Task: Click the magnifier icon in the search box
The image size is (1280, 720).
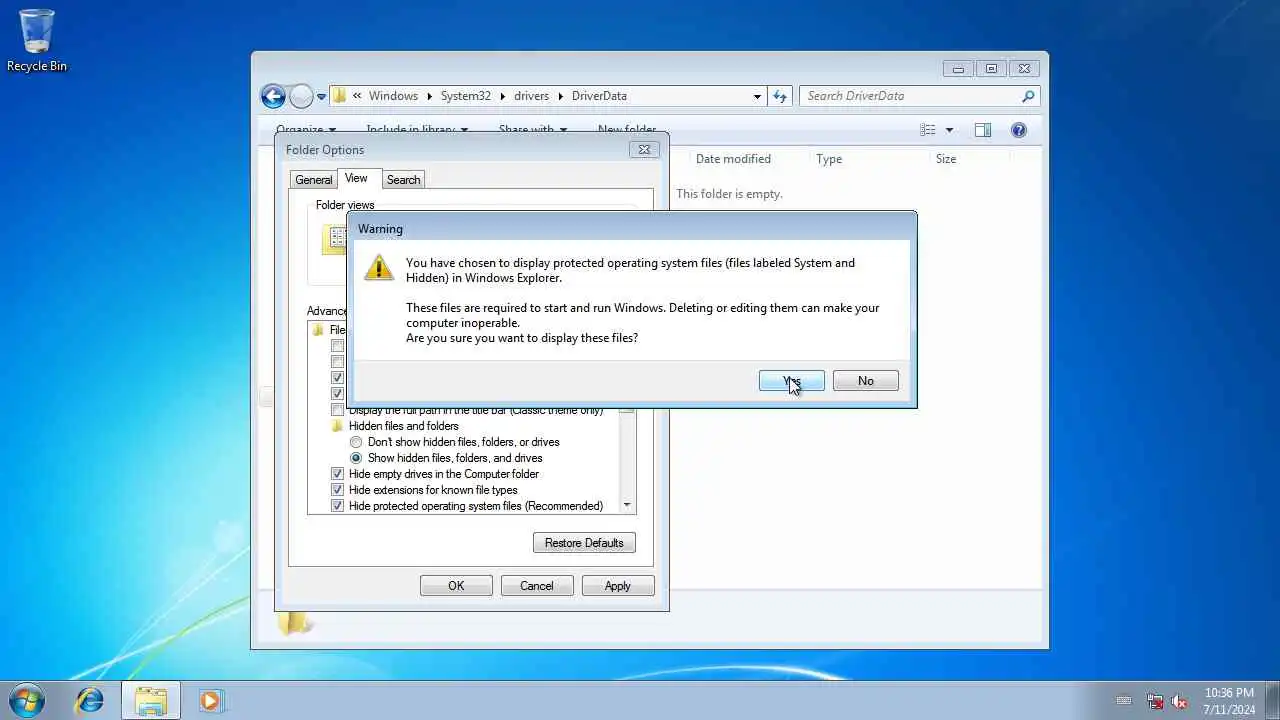Action: (1028, 96)
